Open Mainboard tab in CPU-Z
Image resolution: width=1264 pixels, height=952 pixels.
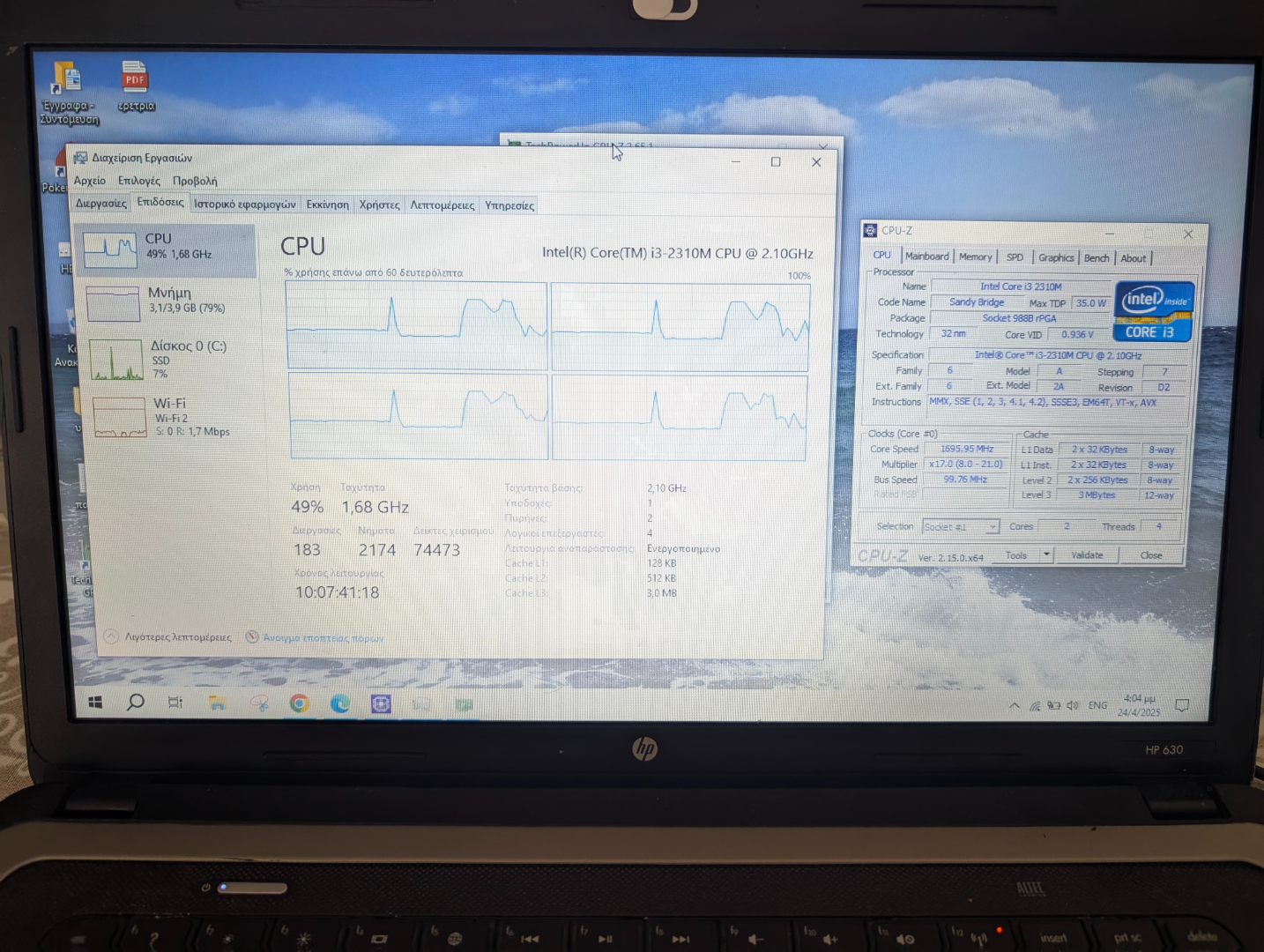927,257
